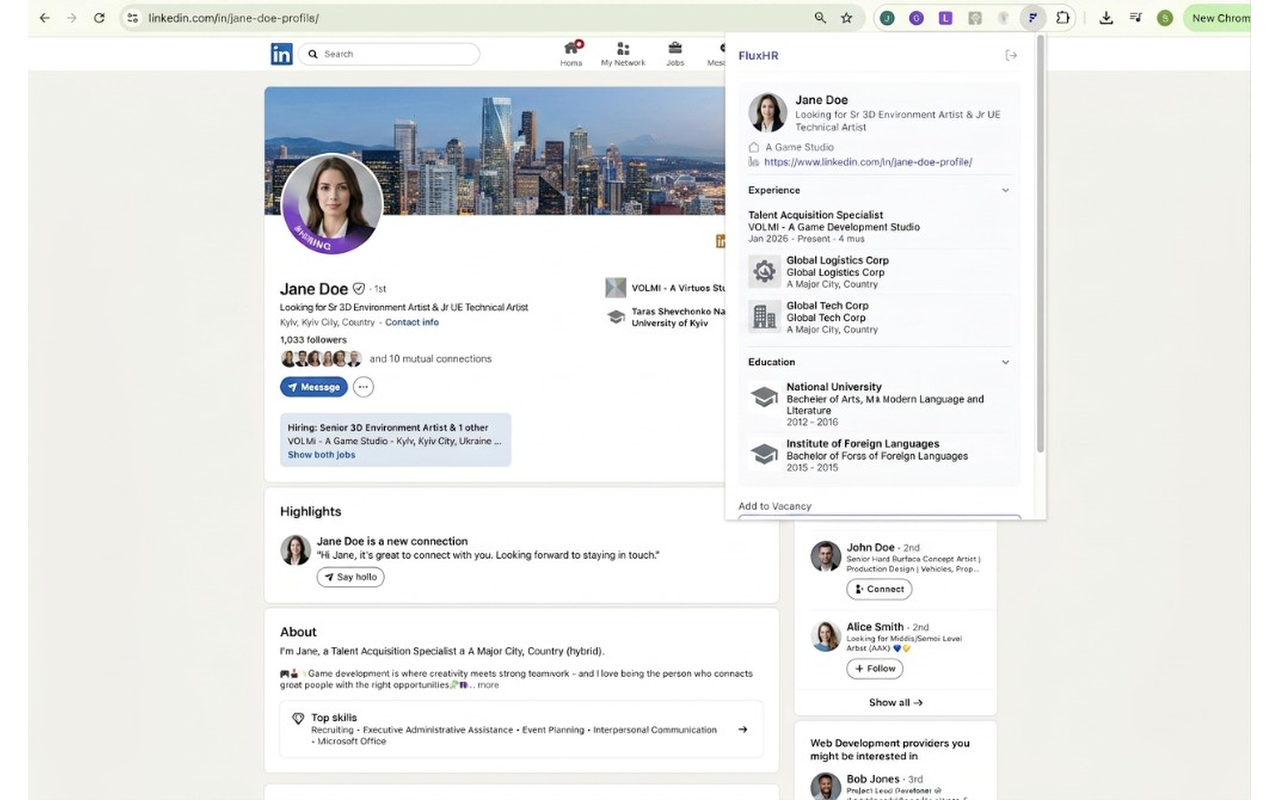The image size is (1280, 800).
Task: Collapse the Education section in FluxHR
Action: pyautogui.click(x=1005, y=362)
